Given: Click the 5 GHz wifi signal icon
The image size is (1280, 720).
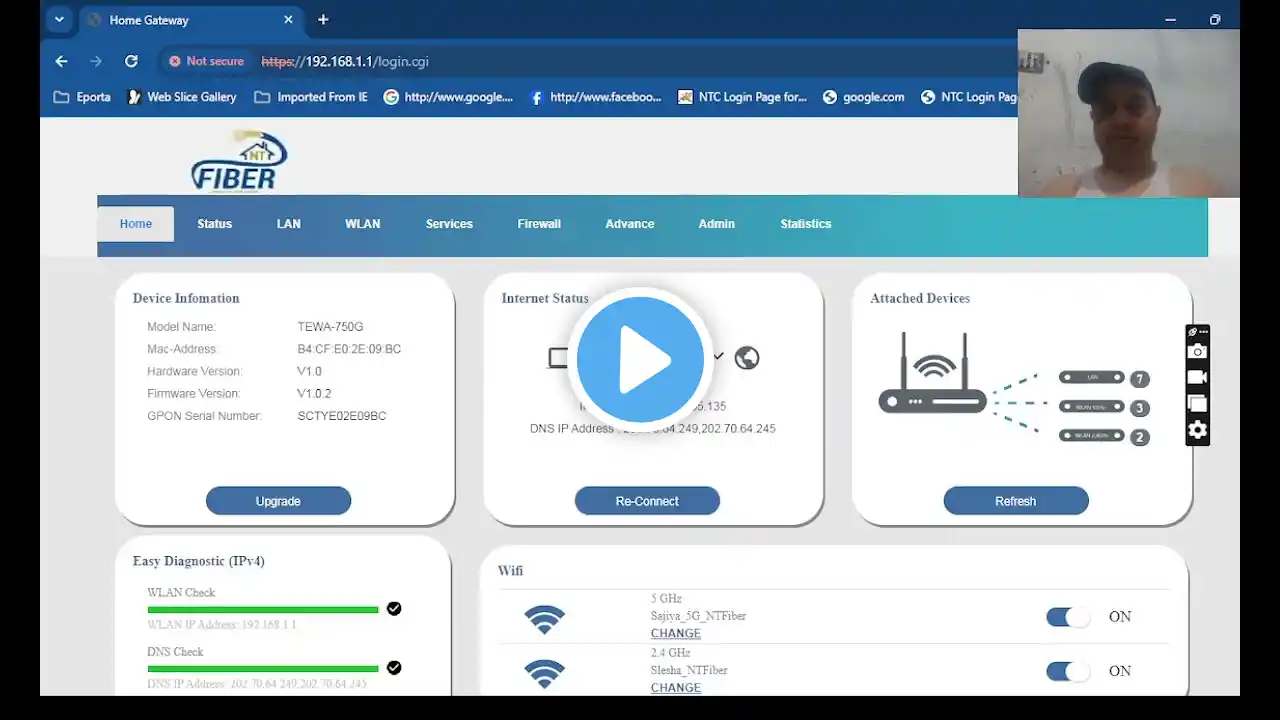Looking at the screenshot, I should (x=544, y=620).
